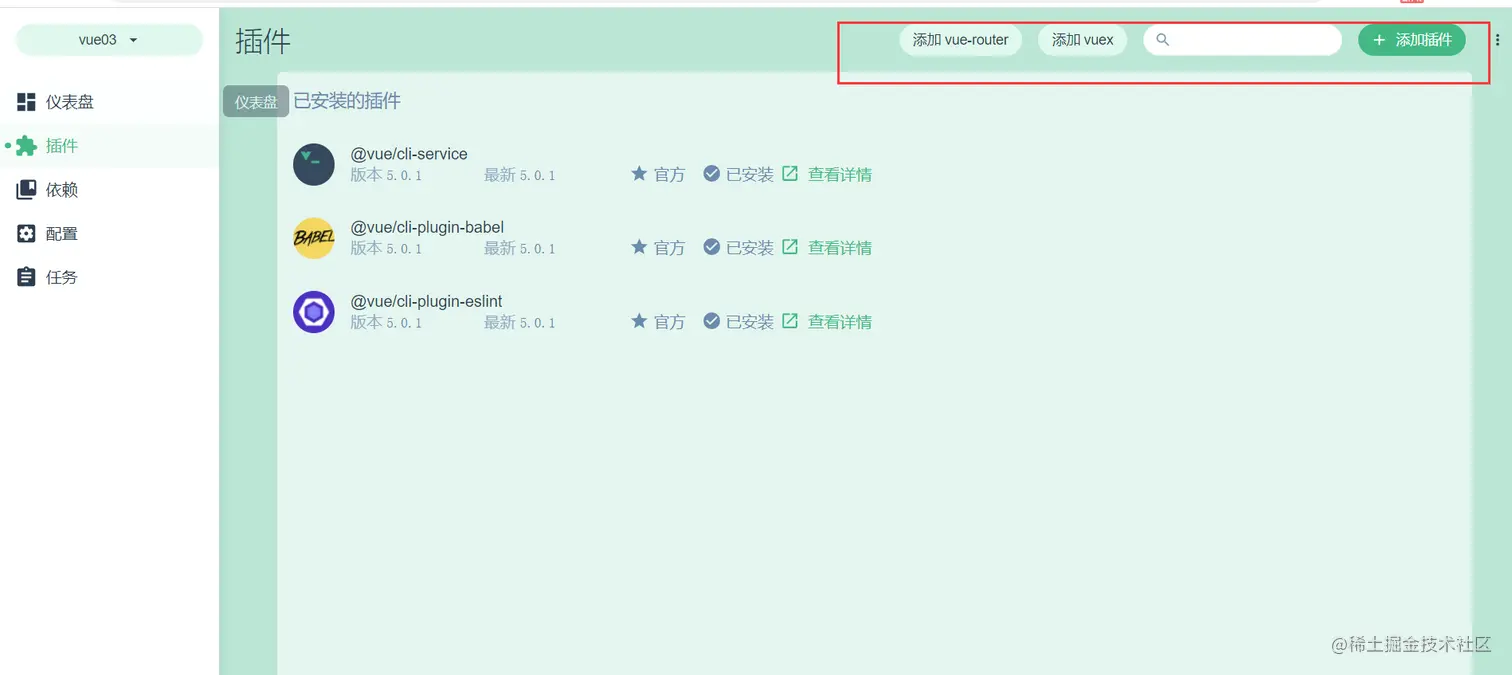Image resolution: width=1512 pixels, height=675 pixels.
Task: Click the search magnifier icon
Action: [1163, 40]
